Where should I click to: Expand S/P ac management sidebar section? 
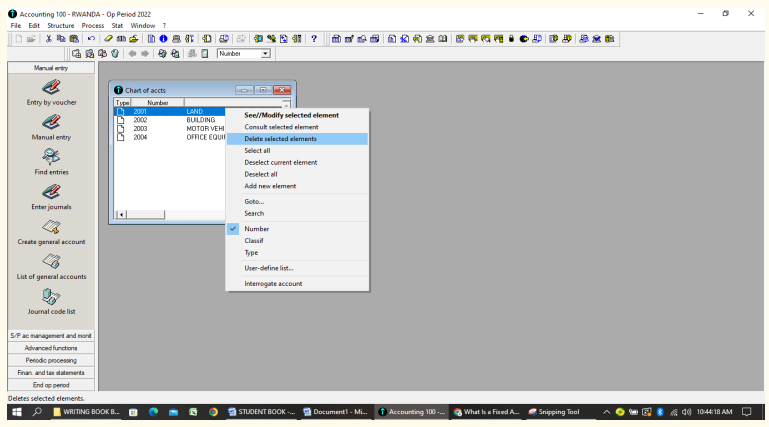pyautogui.click(x=51, y=335)
